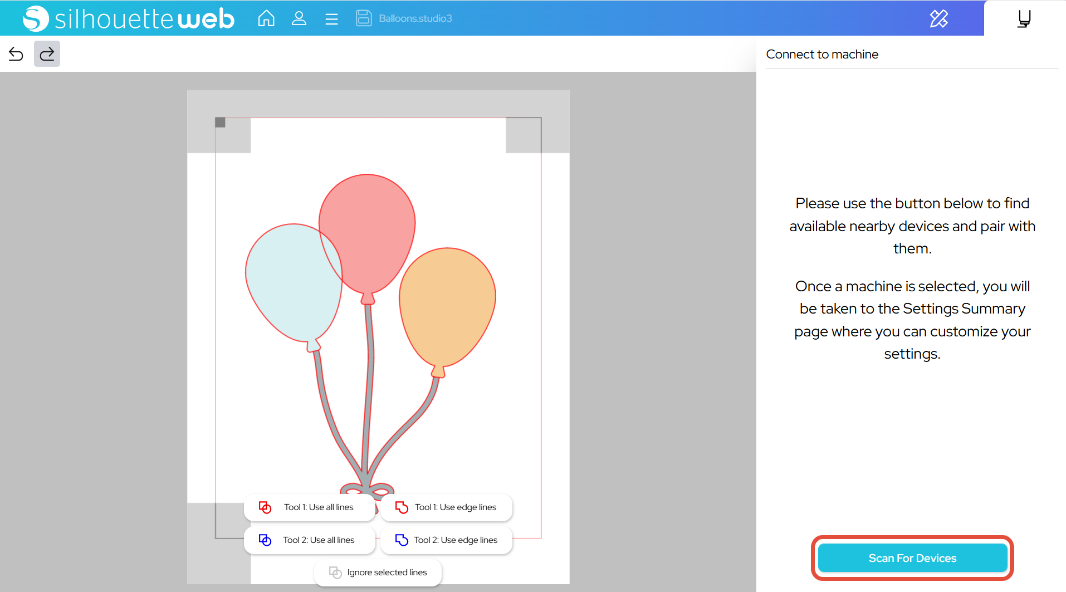Click the Balloons.studio3 file name
The width and height of the screenshot is (1066, 592).
(415, 18)
